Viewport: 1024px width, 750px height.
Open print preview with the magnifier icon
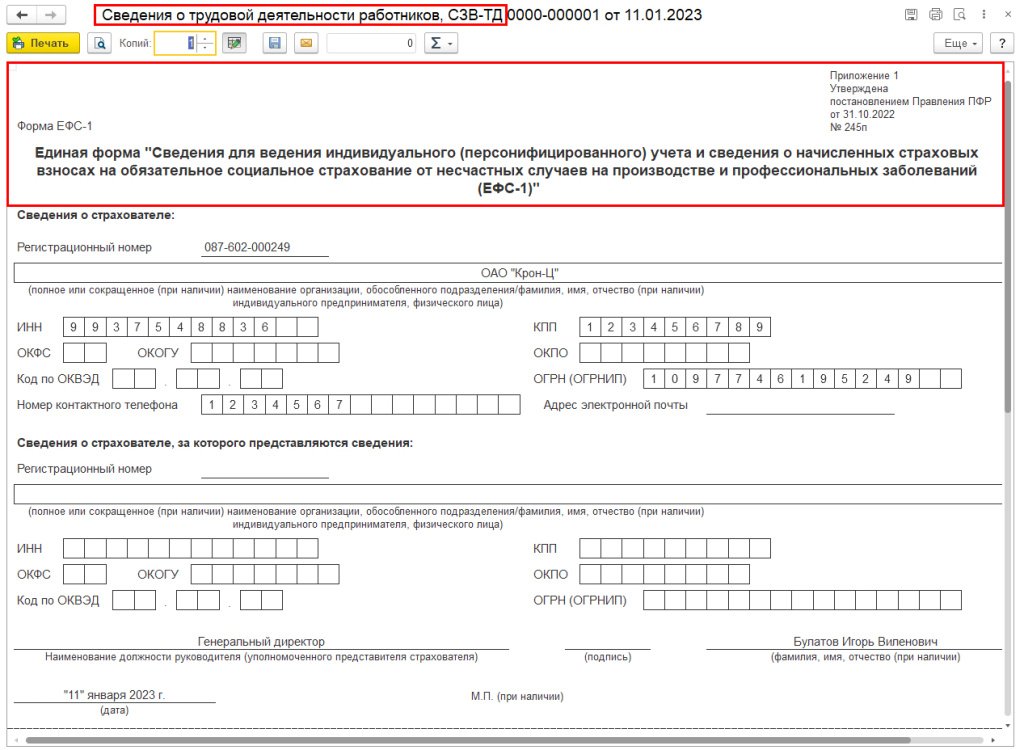99,44
